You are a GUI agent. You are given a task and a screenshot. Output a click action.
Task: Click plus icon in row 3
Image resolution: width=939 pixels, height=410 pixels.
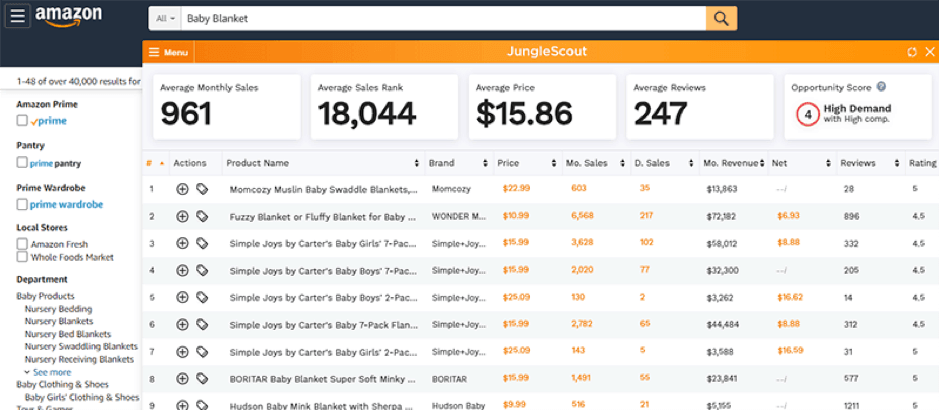click(182, 244)
